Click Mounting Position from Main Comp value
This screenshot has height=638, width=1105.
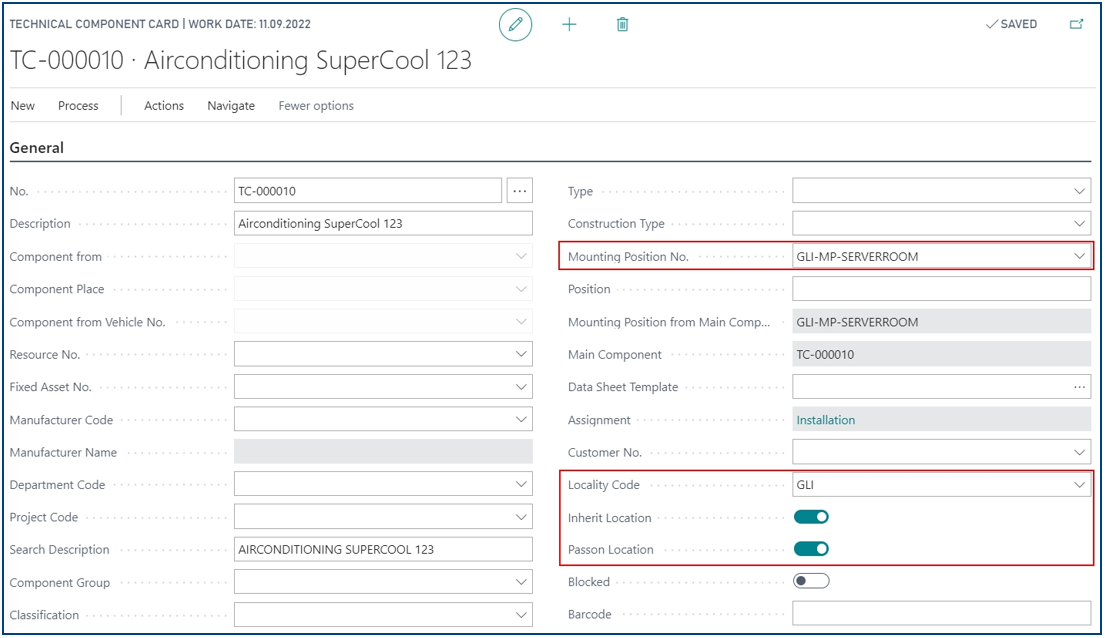pos(942,322)
